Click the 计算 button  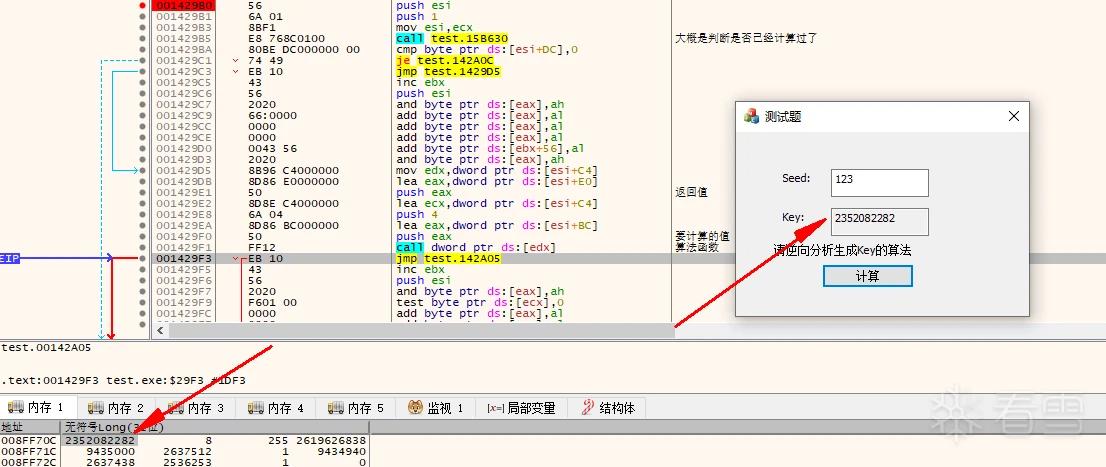(x=868, y=276)
